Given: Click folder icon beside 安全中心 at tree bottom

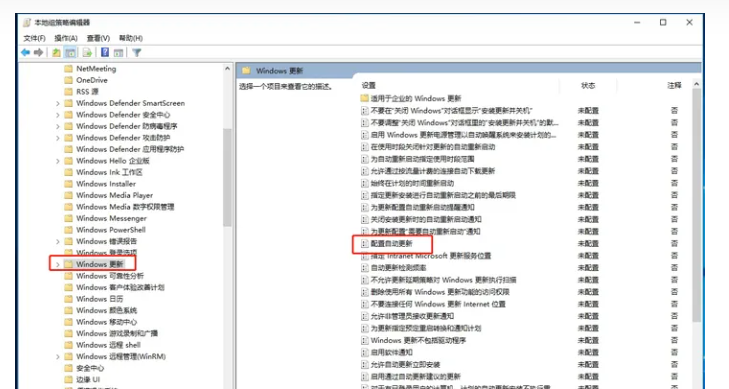Looking at the screenshot, I should click(x=68, y=368).
